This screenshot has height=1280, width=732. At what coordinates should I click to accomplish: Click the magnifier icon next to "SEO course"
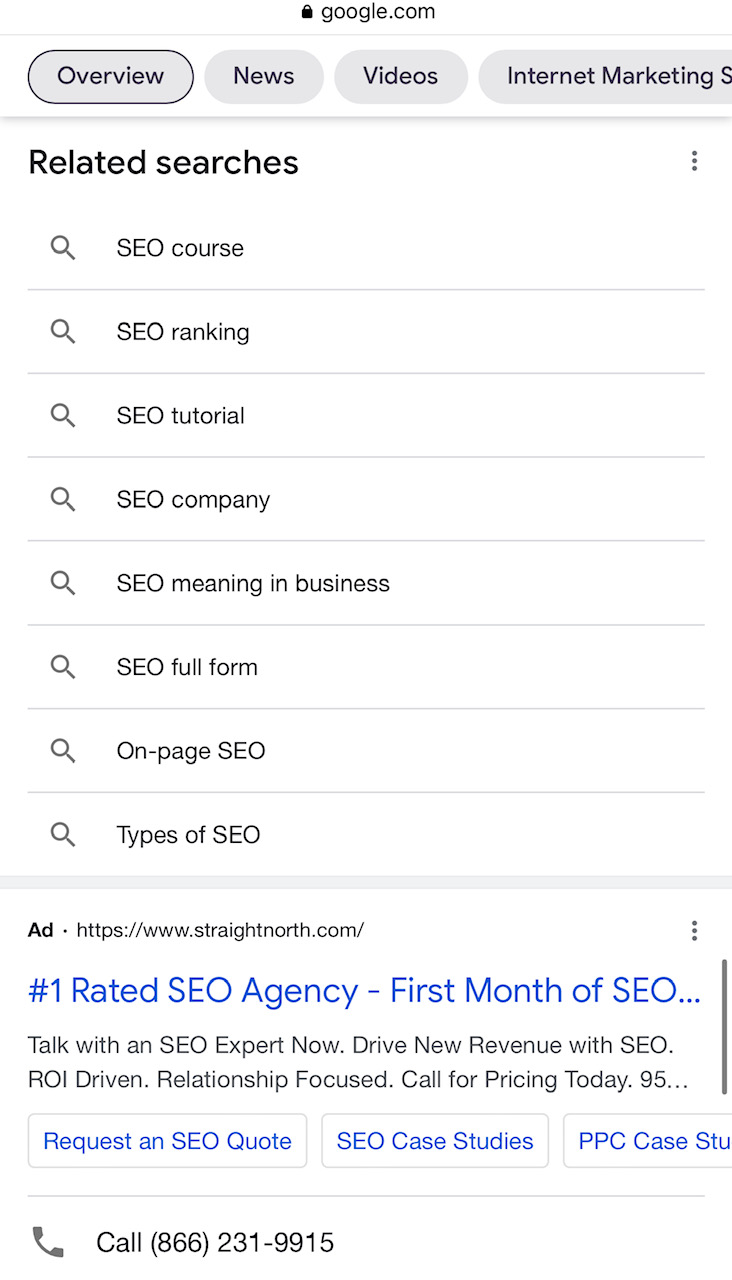[x=62, y=248]
